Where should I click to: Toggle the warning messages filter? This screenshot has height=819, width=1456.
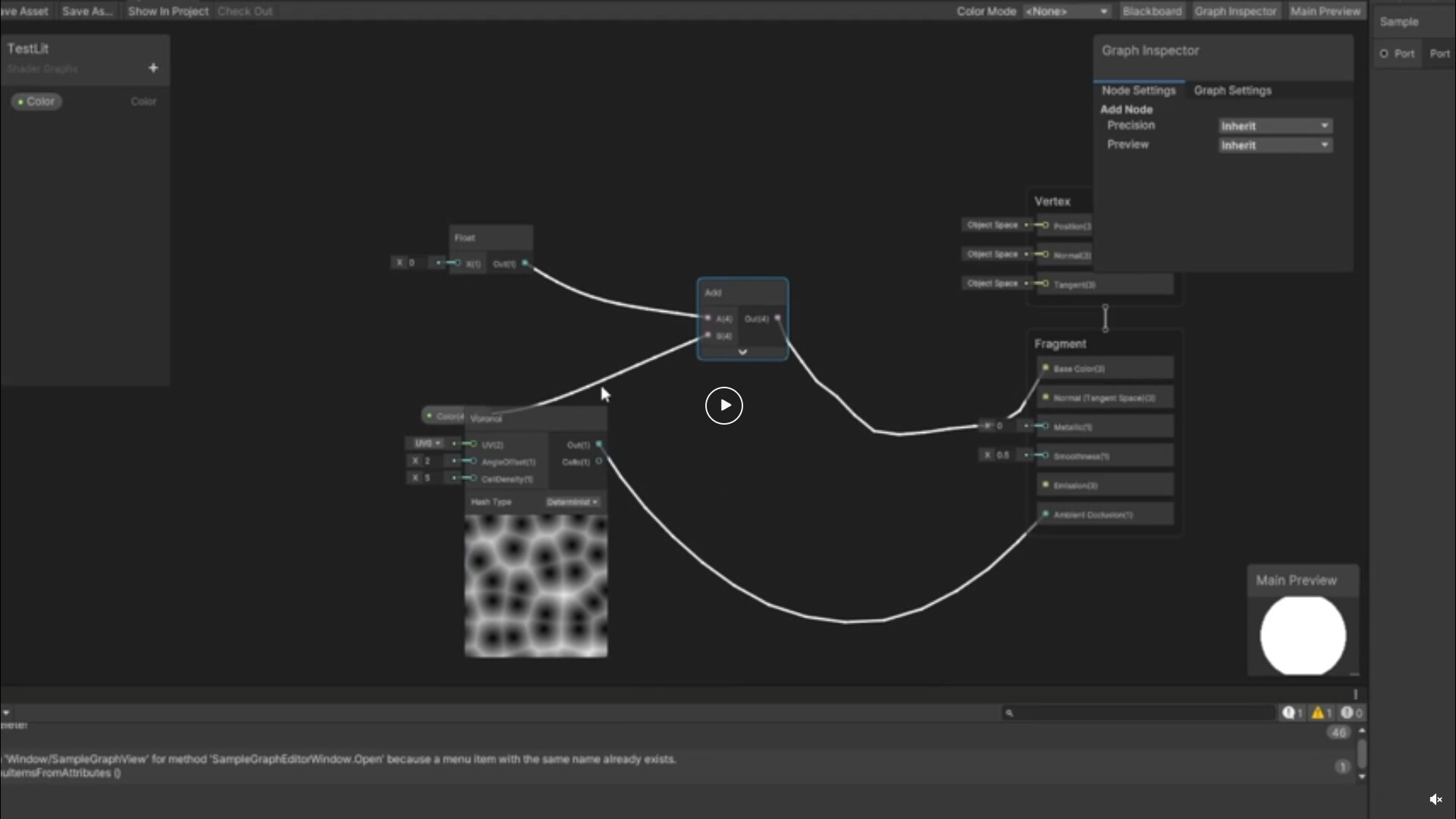click(1321, 712)
